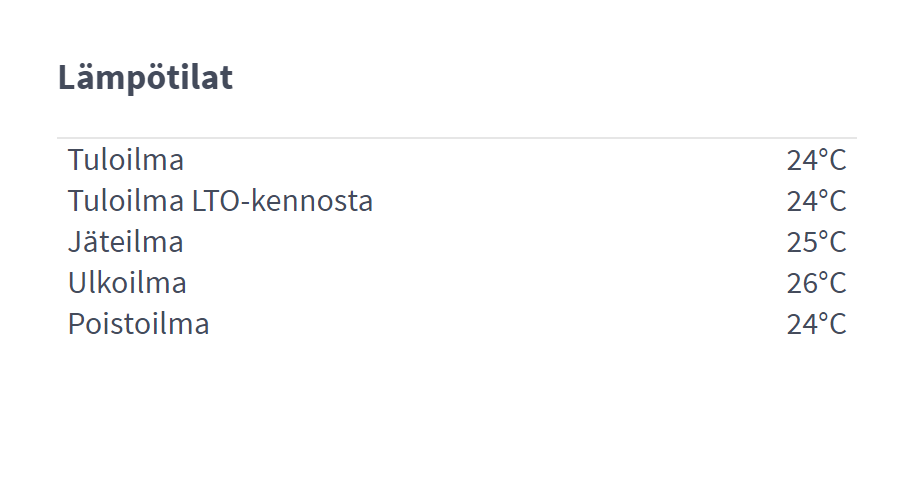Select the Jäteilma row label

point(126,242)
